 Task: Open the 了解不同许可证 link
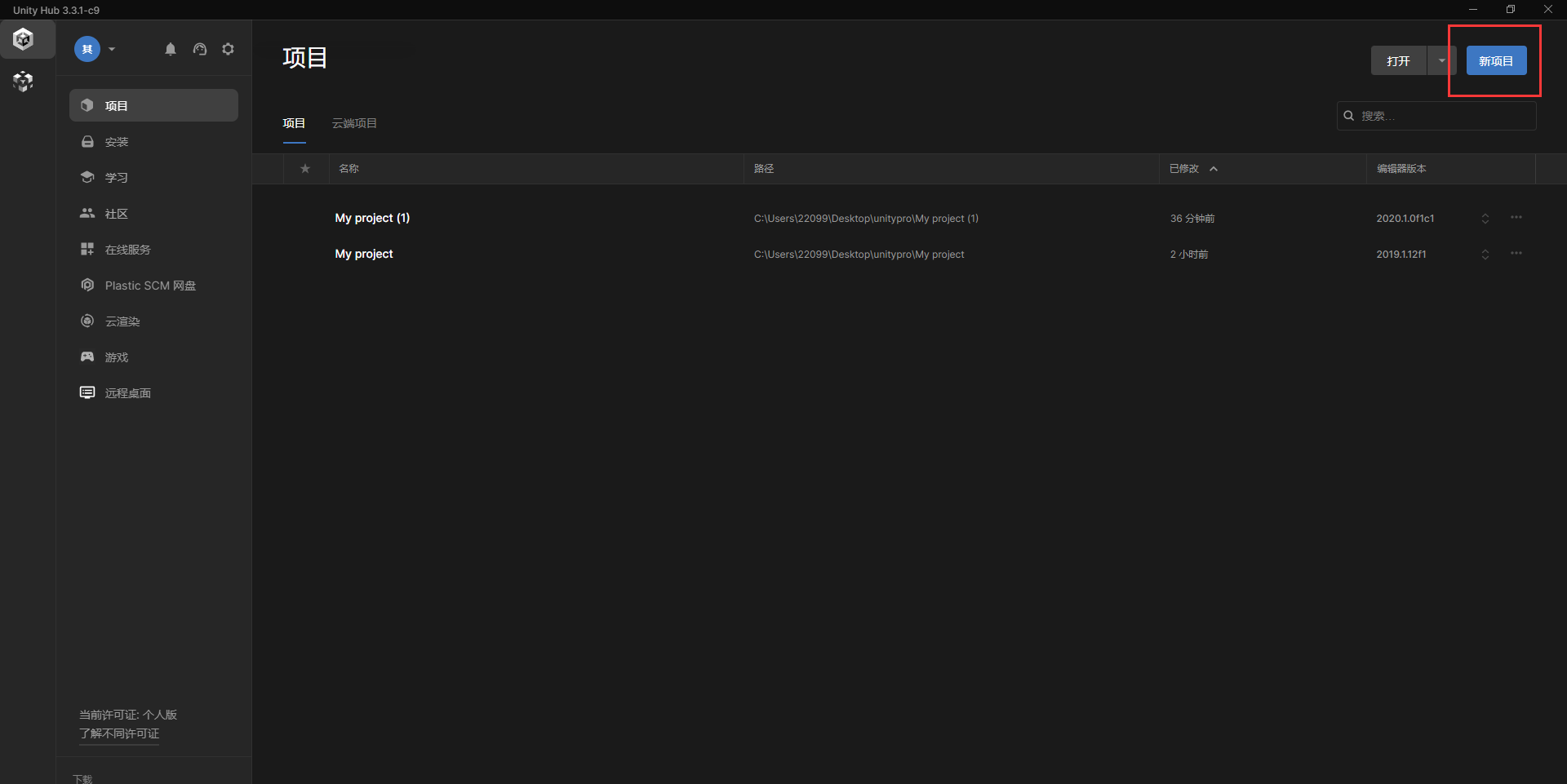119,733
